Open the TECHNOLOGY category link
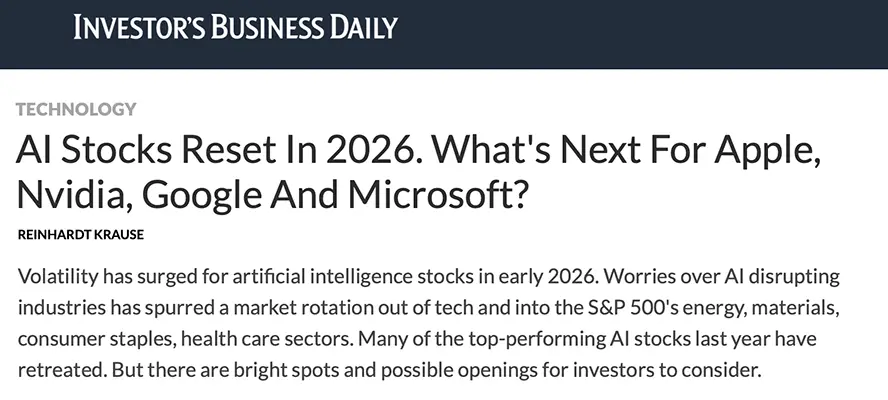 76,109
